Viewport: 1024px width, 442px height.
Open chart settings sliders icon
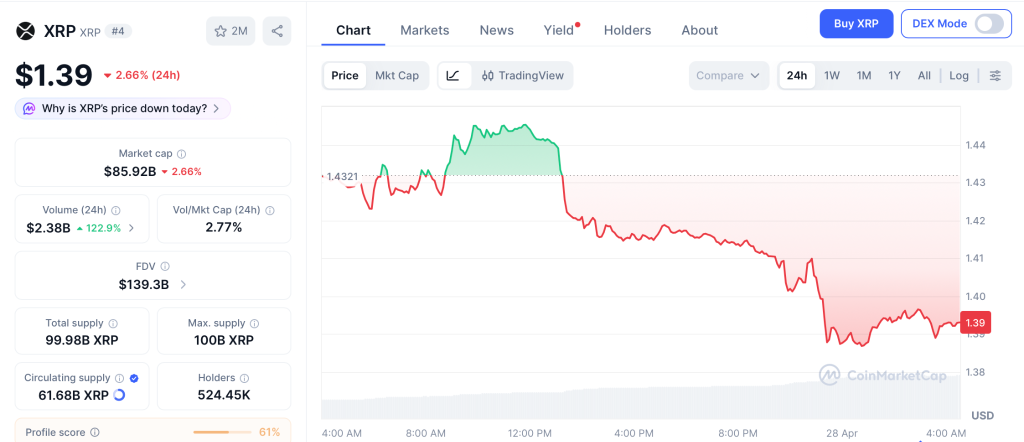coord(995,76)
